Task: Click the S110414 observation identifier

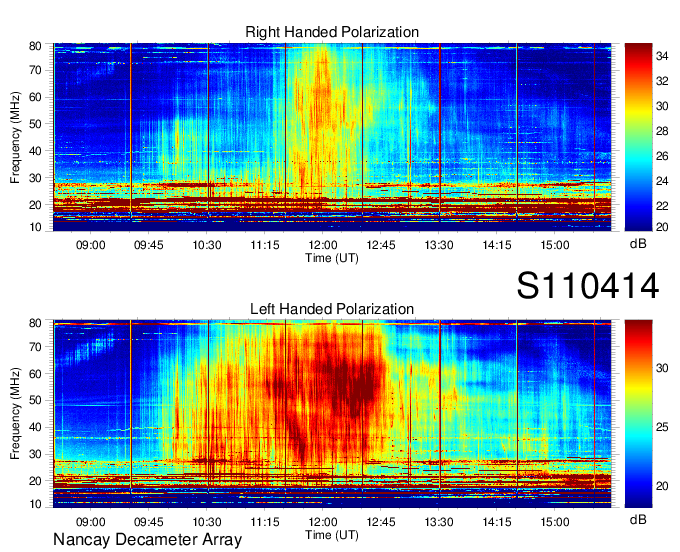Action: [588, 286]
